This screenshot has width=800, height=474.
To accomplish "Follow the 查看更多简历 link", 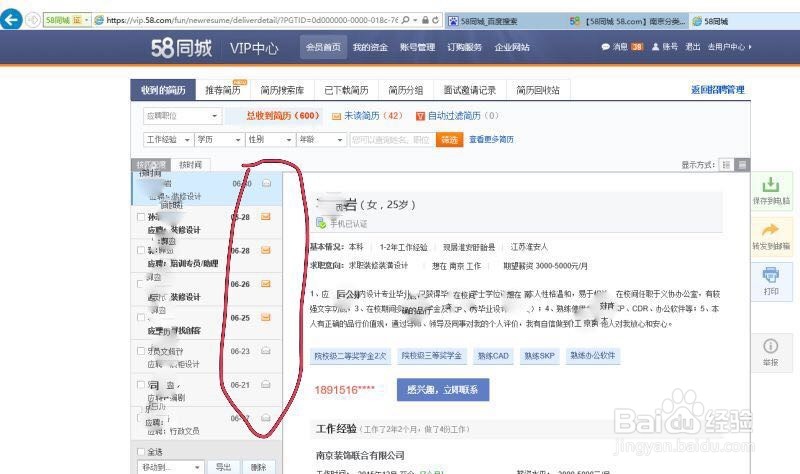I will (x=491, y=139).
